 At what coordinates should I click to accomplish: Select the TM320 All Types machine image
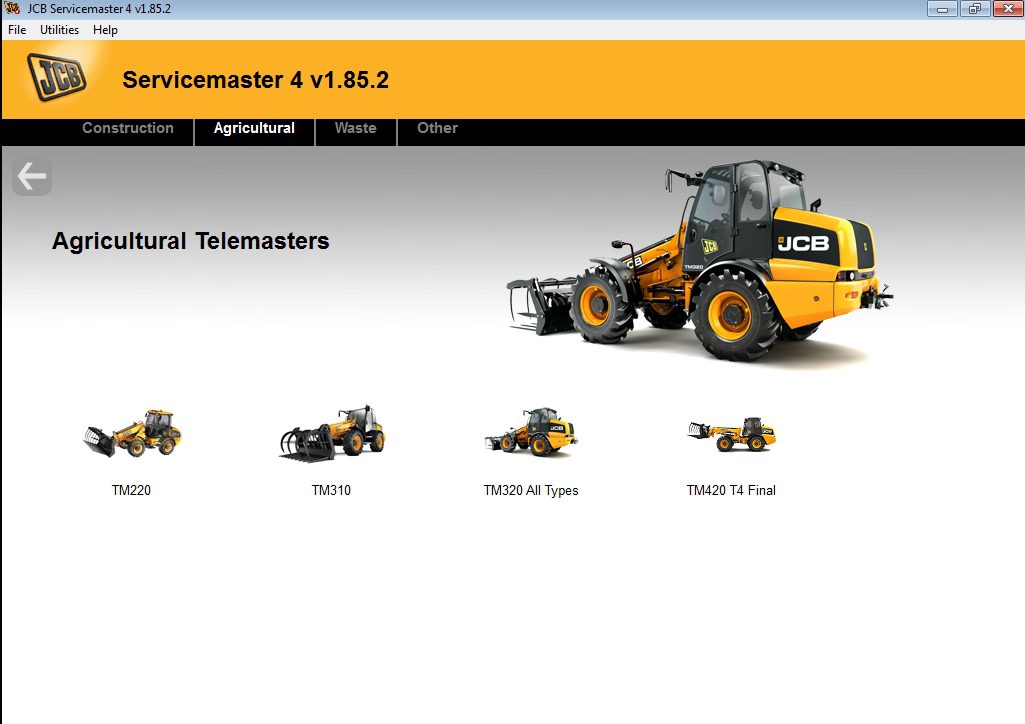(x=531, y=432)
